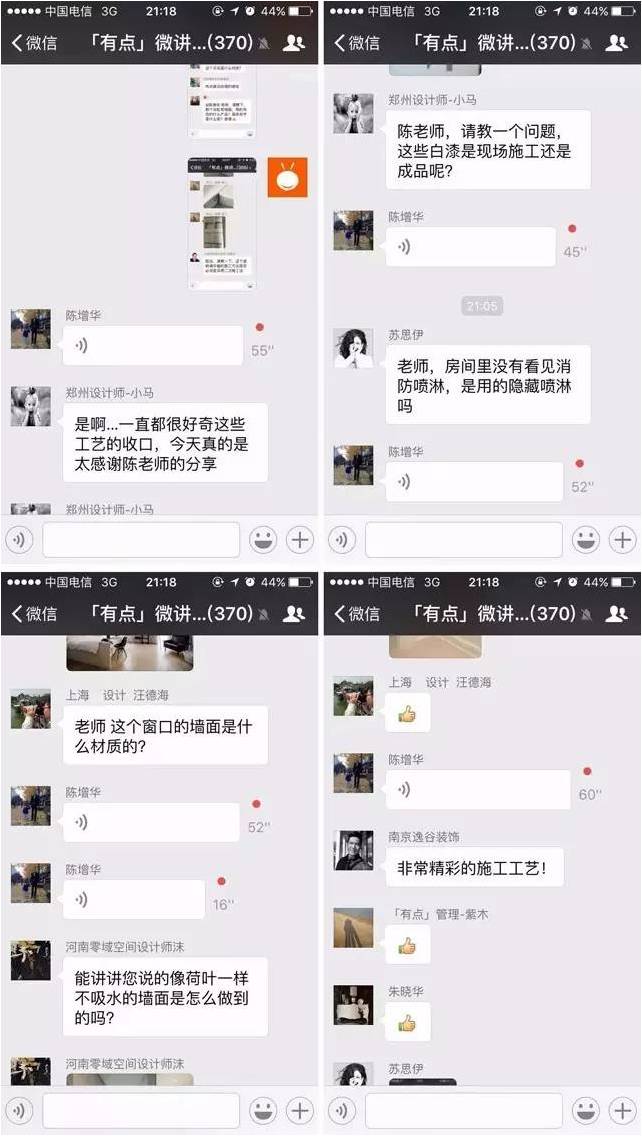Tap the 21:05 timestamp label

(x=482, y=306)
